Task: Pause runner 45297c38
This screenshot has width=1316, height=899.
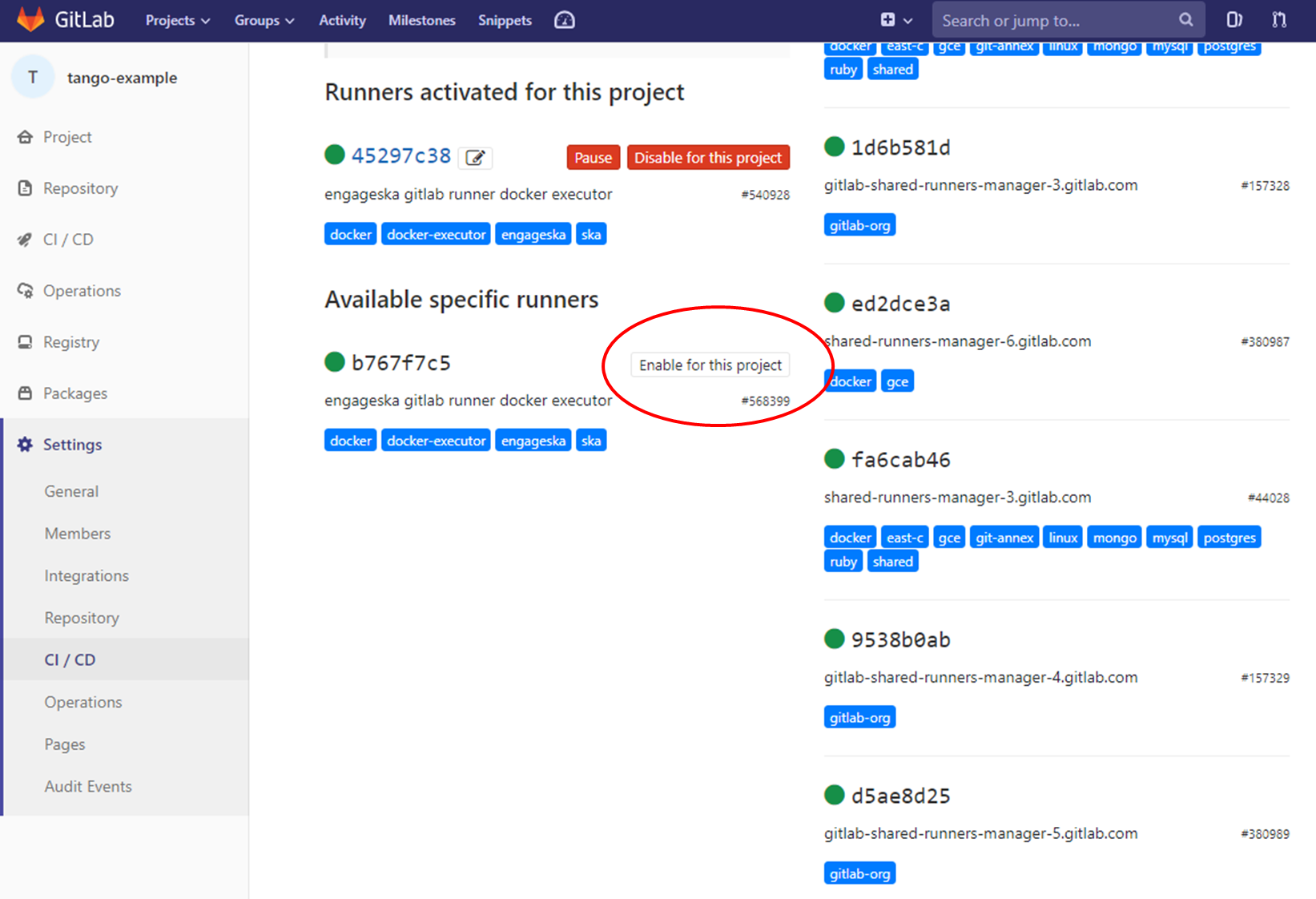Action: click(x=593, y=158)
